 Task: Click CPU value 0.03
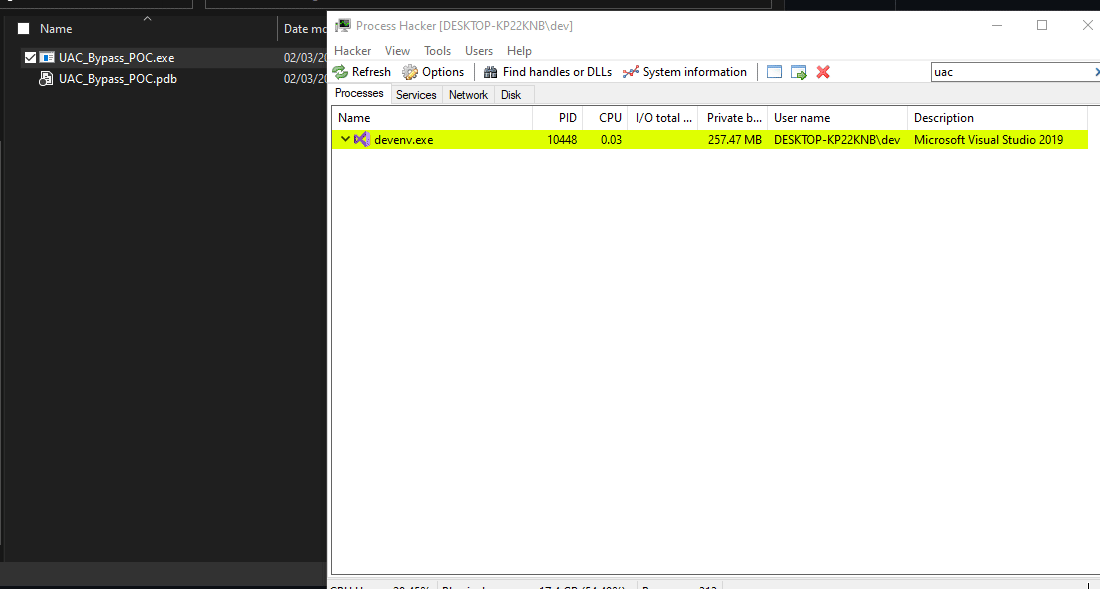click(x=611, y=140)
